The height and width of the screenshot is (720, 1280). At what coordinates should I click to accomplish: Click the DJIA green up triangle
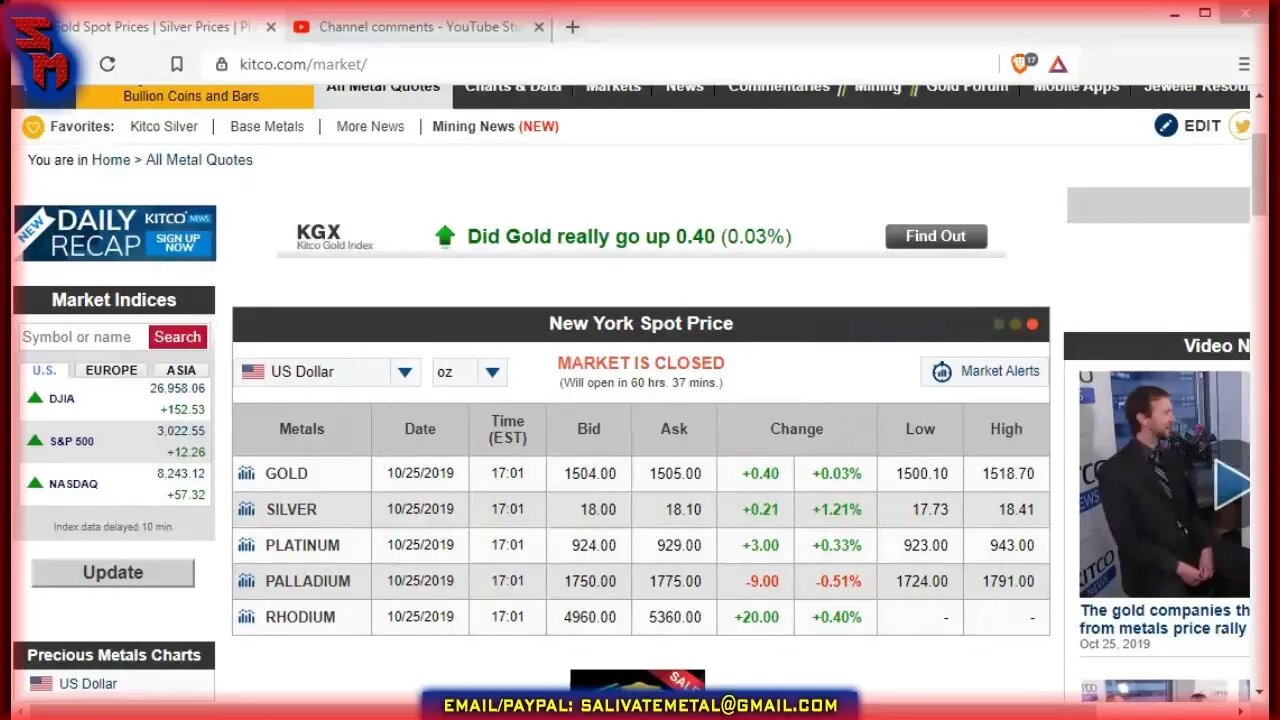[35, 397]
